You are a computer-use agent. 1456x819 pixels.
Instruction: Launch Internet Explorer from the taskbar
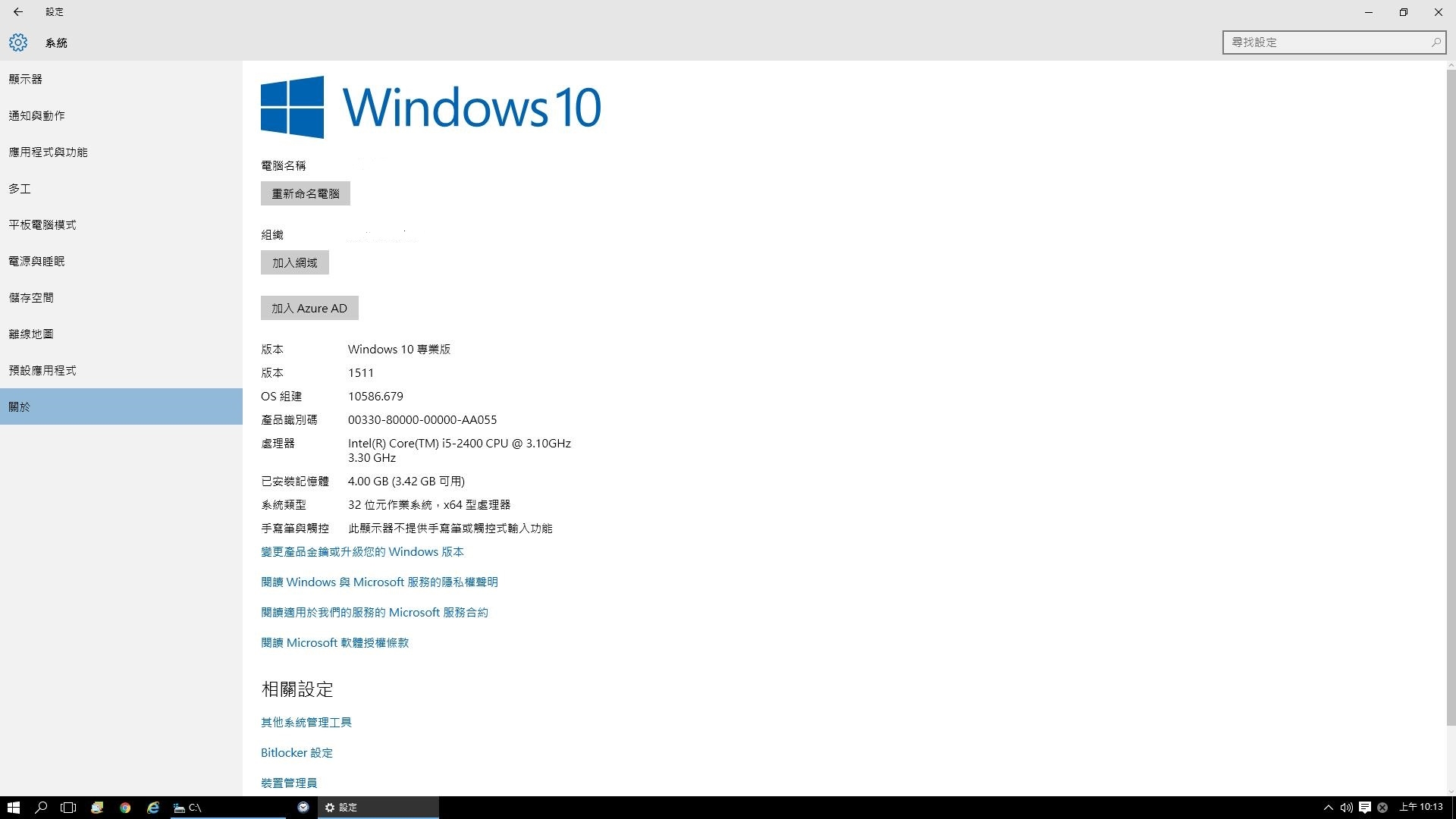click(153, 808)
